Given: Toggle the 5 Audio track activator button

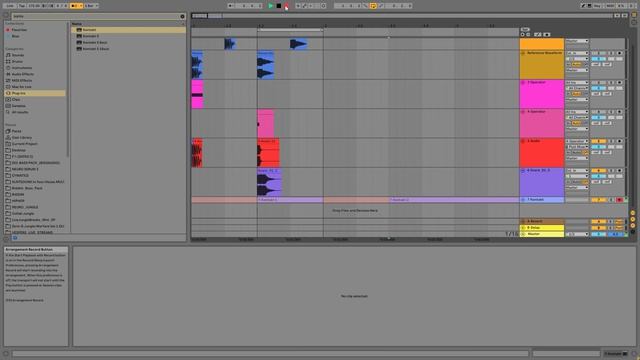Looking at the screenshot, I should click(x=598, y=142).
